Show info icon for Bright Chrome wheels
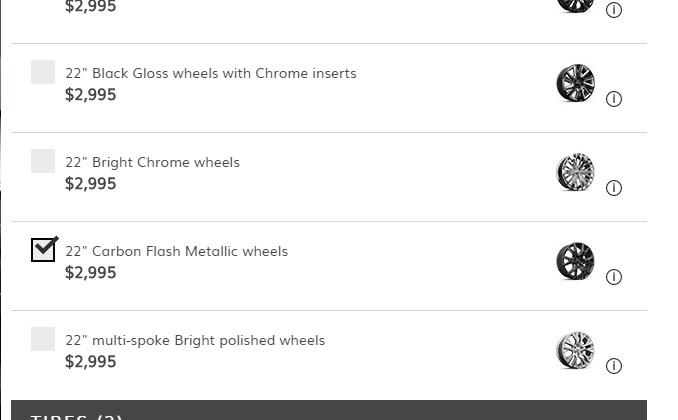This screenshot has height=420, width=678. tap(614, 188)
